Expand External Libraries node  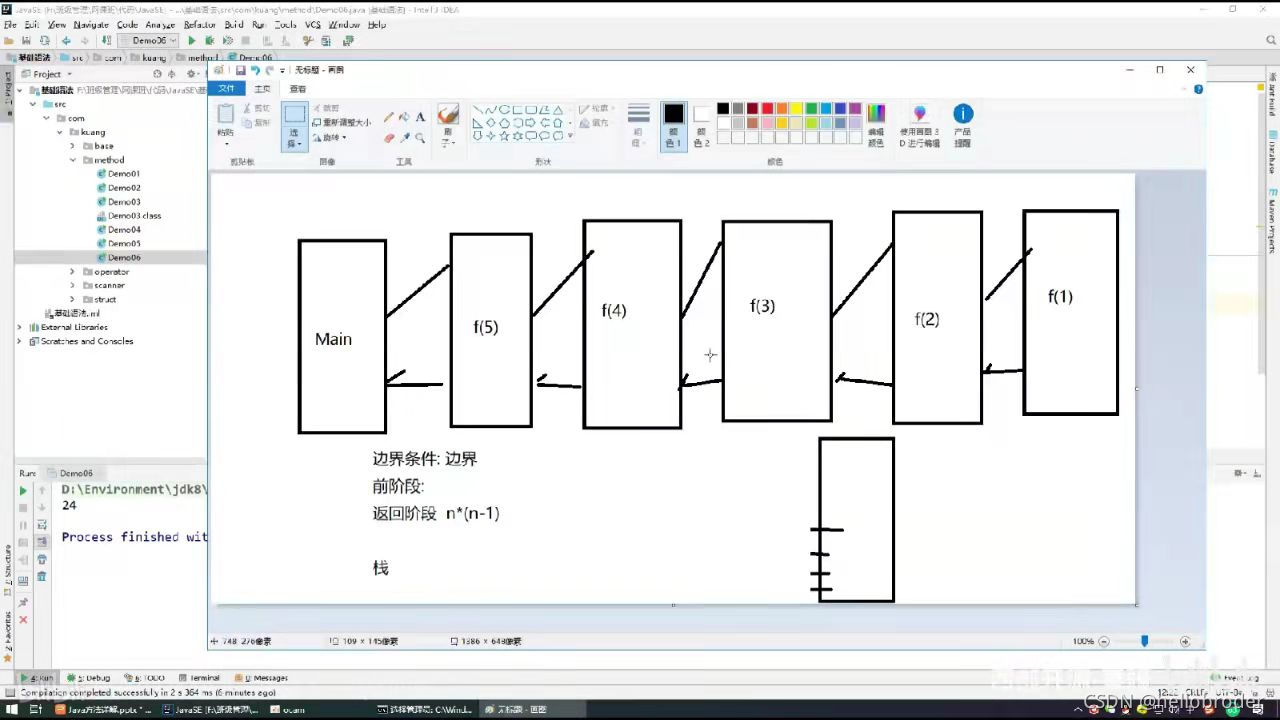tap(19, 327)
